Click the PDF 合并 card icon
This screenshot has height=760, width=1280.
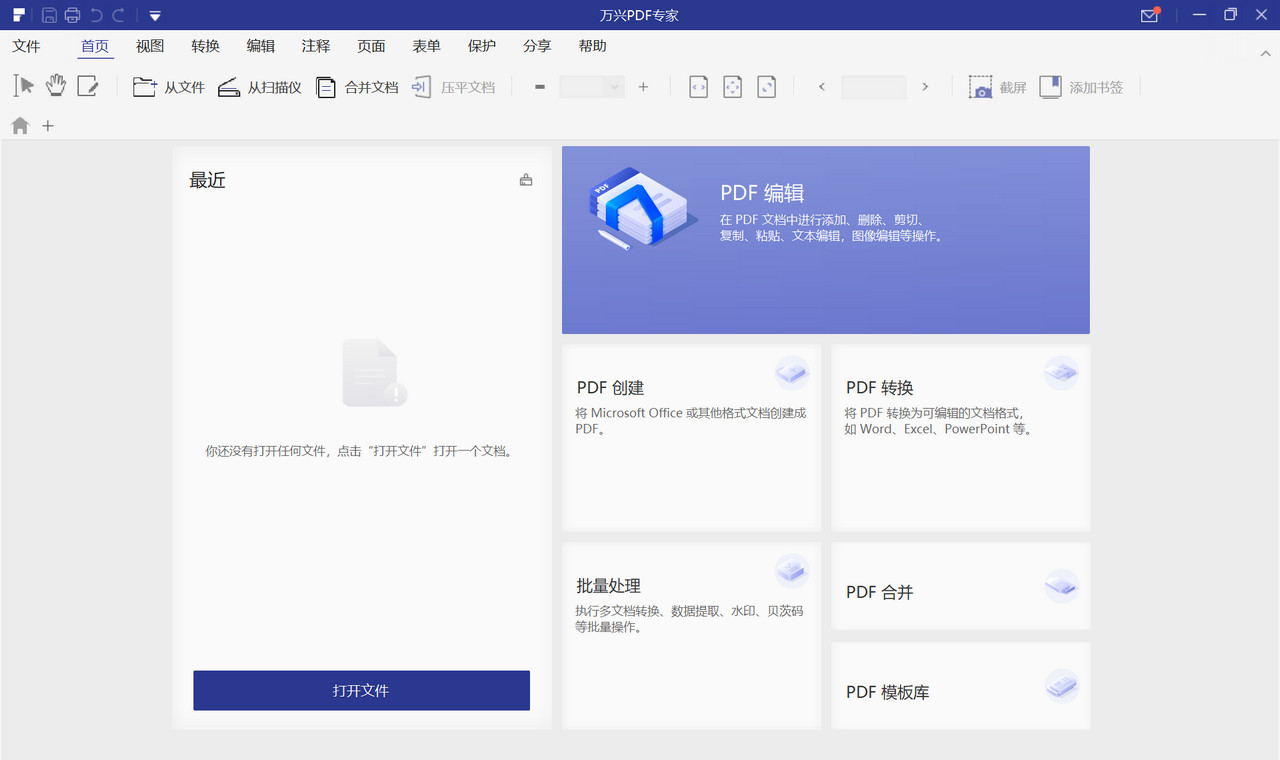point(1062,586)
